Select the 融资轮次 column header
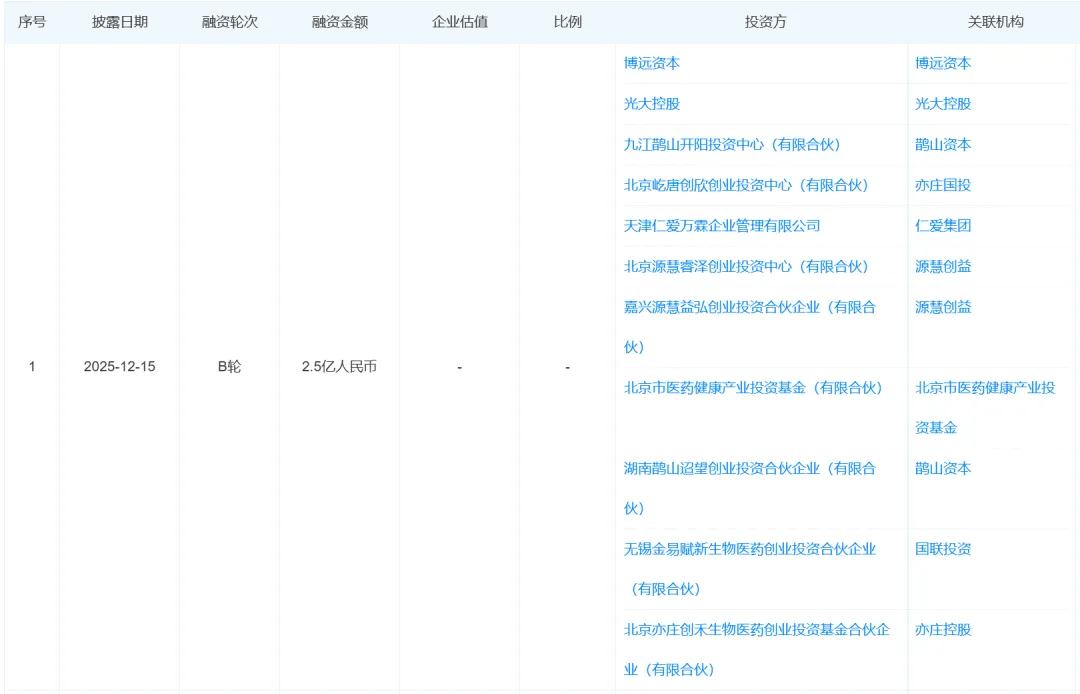The image size is (1080, 694). tap(229, 22)
